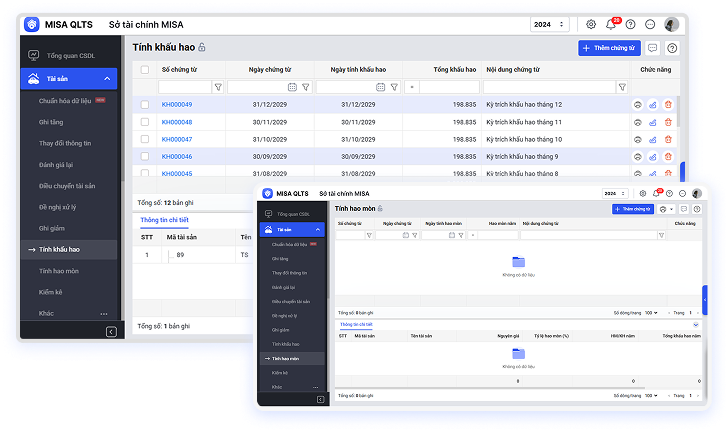This screenshot has width=728, height=431.
Task: Click filter icon of Số chứng từ column, Tính khấu hao window
Action: point(218,87)
